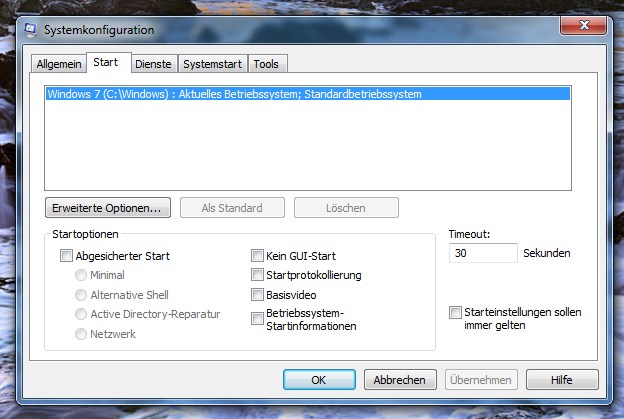The height and width of the screenshot is (419, 624).
Task: Select the Netzwerk radio option
Action: pyautogui.click(x=81, y=334)
